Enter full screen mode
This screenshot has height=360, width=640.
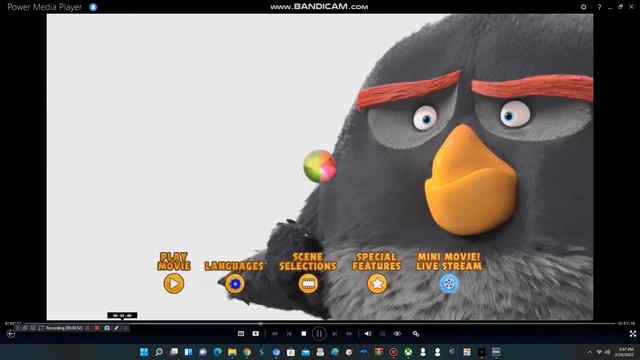tap(633, 334)
